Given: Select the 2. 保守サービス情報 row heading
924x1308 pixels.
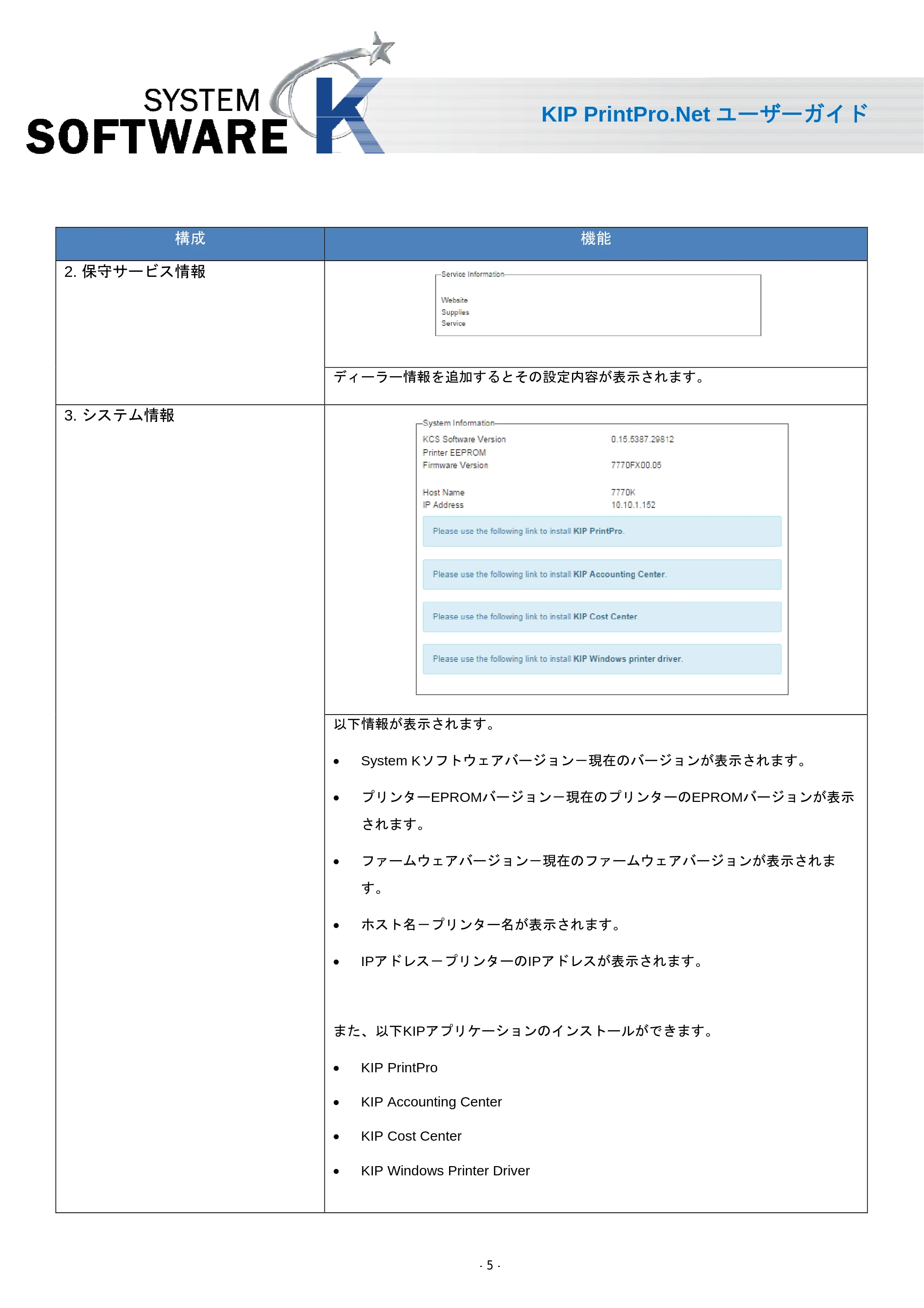Looking at the screenshot, I should tap(135, 271).
